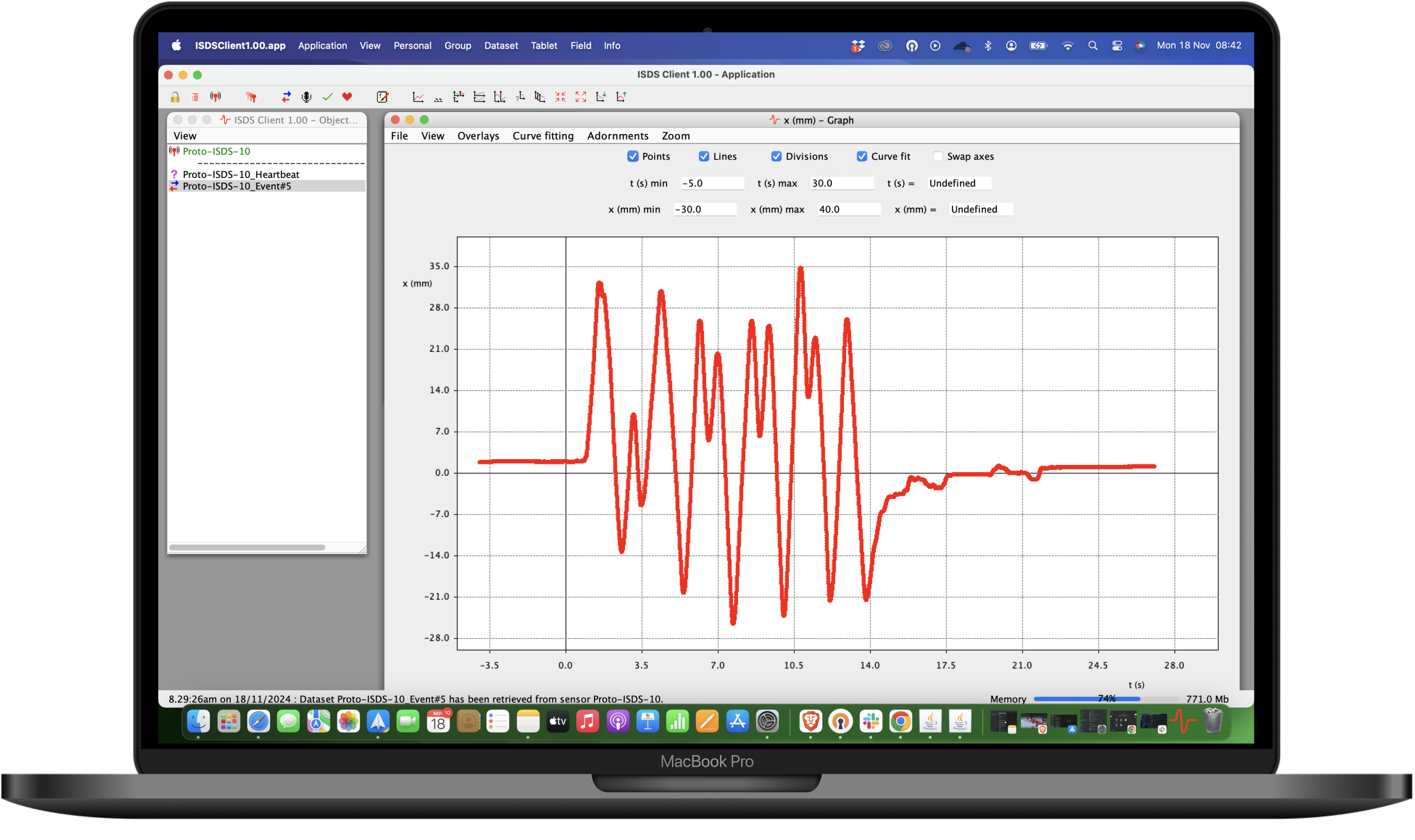Open the Tablet menu in menu bar
1415x840 pixels.
coord(543,46)
